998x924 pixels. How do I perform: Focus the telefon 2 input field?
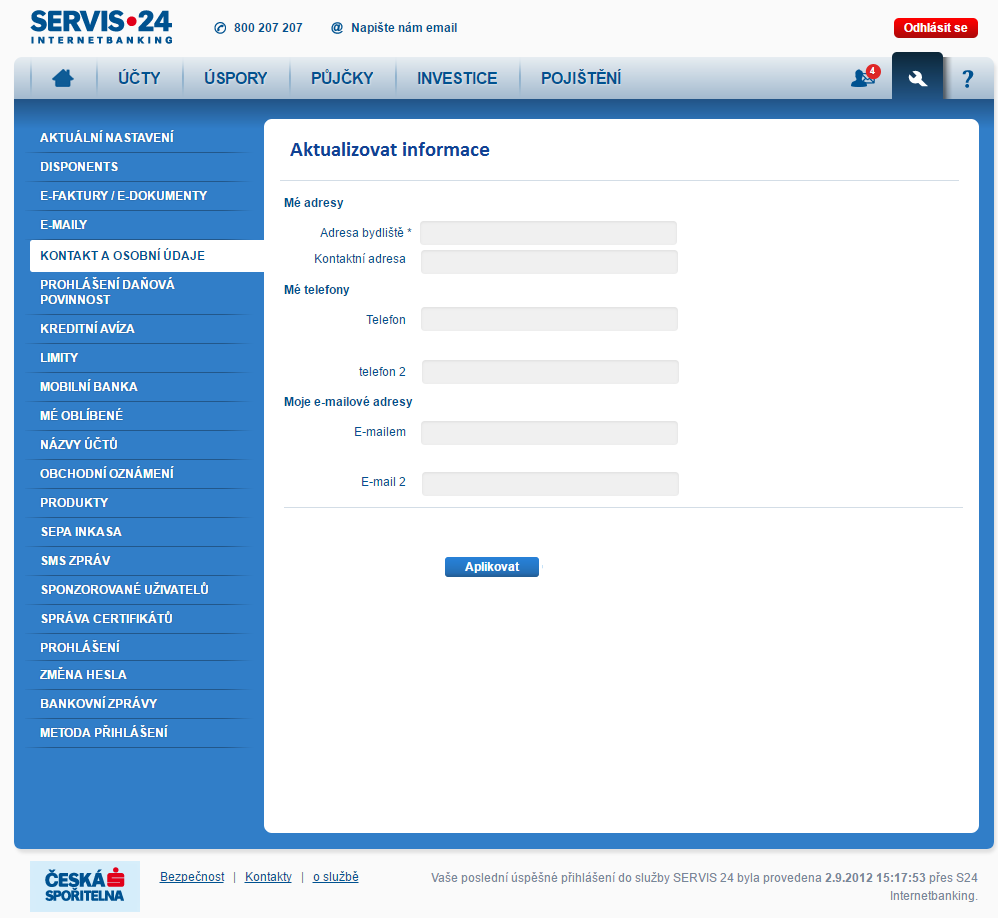pyautogui.click(x=550, y=372)
